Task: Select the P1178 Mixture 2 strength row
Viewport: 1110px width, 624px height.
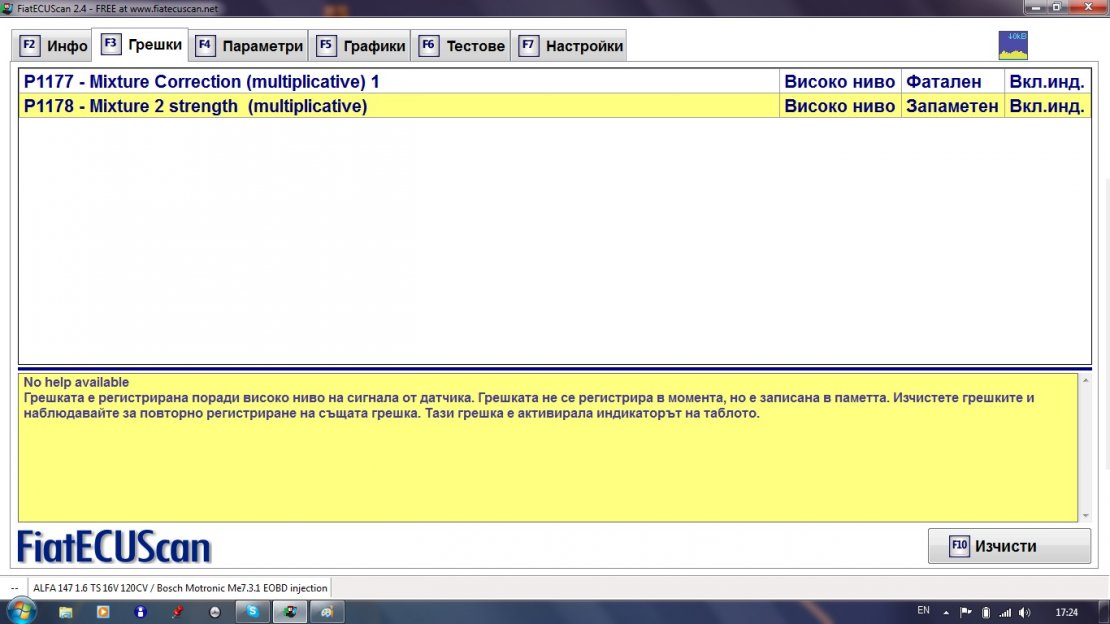Action: [x=400, y=106]
